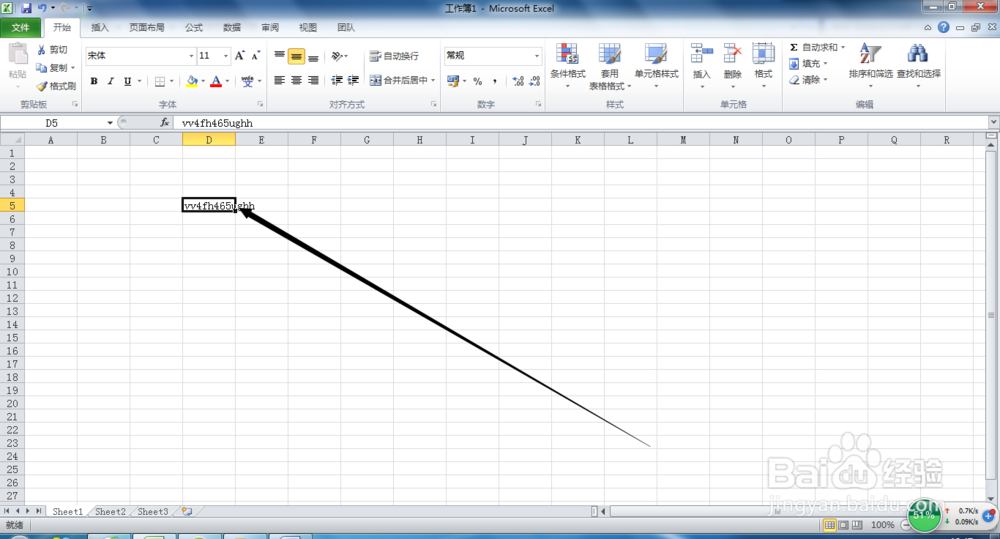Open Cell Styles (单元格样式)
The width and height of the screenshot is (1000, 539).
tap(656, 65)
